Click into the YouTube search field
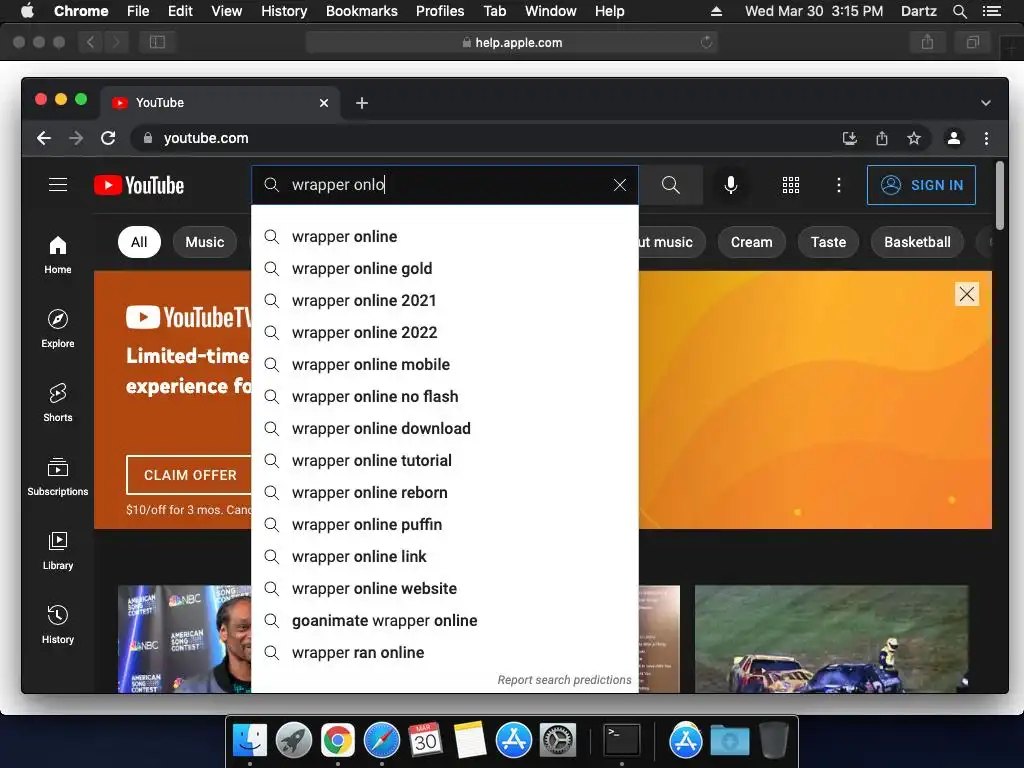 pyautogui.click(x=444, y=185)
